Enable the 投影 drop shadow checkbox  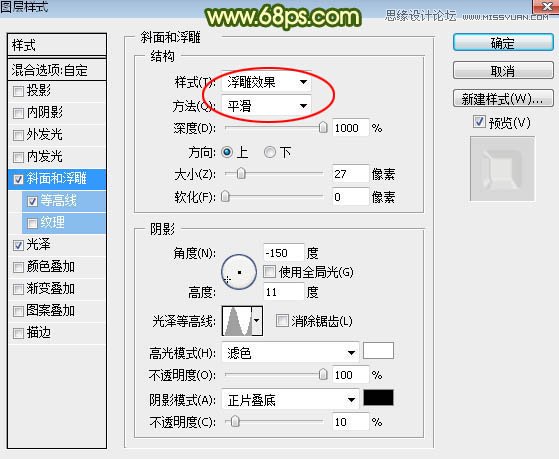(18, 91)
